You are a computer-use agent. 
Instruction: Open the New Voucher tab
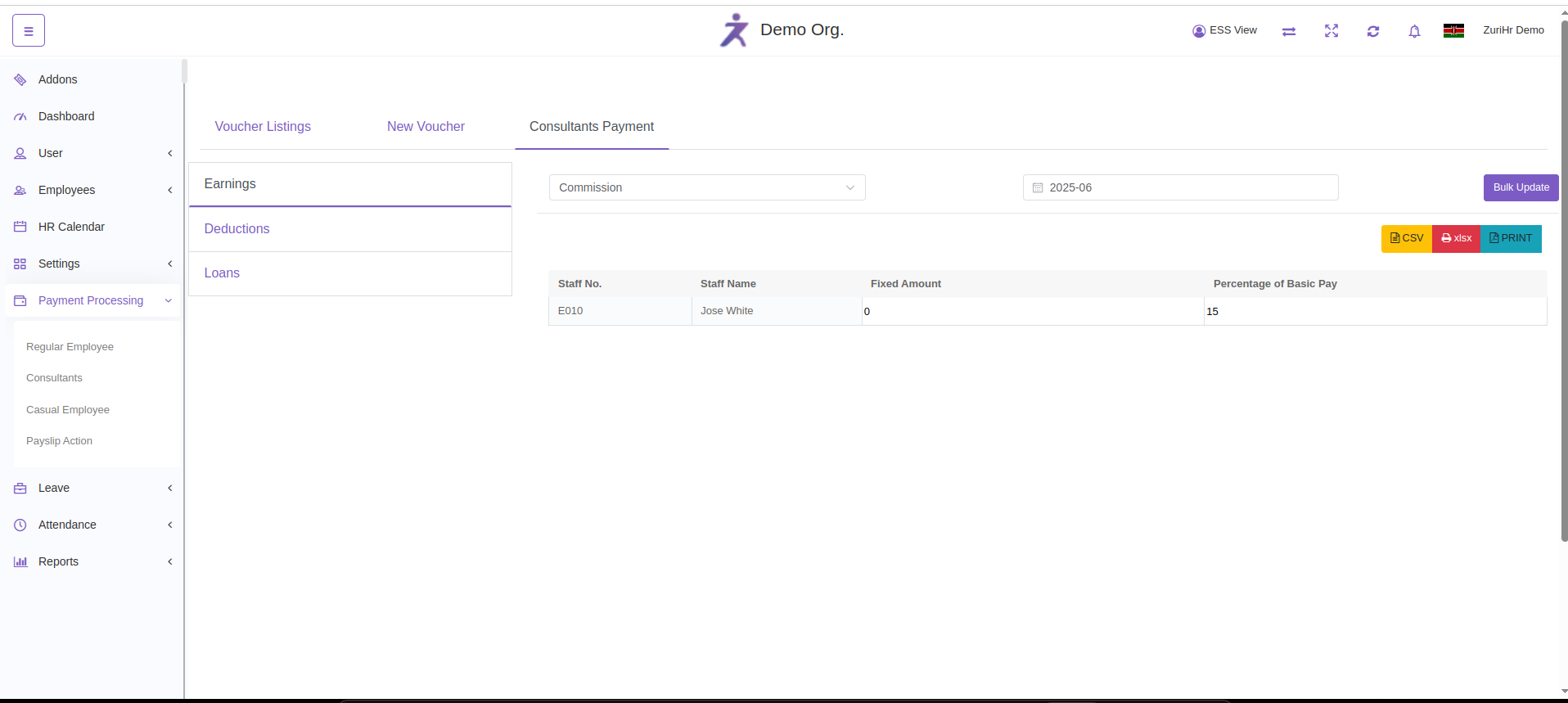click(x=426, y=127)
